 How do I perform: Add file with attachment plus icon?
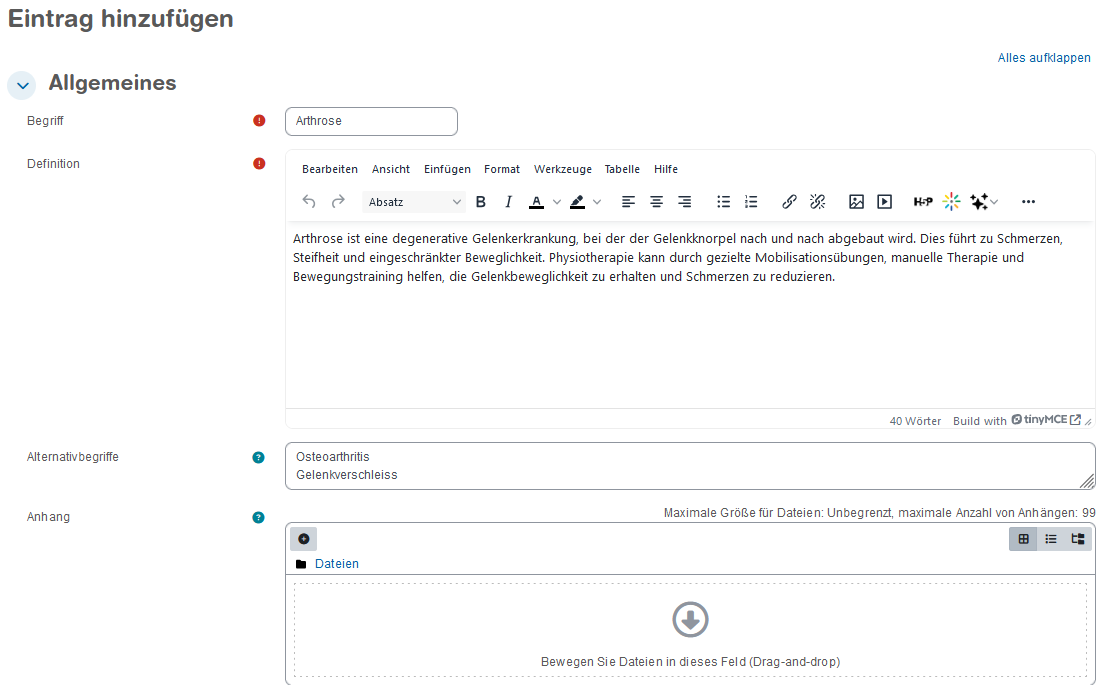point(304,539)
